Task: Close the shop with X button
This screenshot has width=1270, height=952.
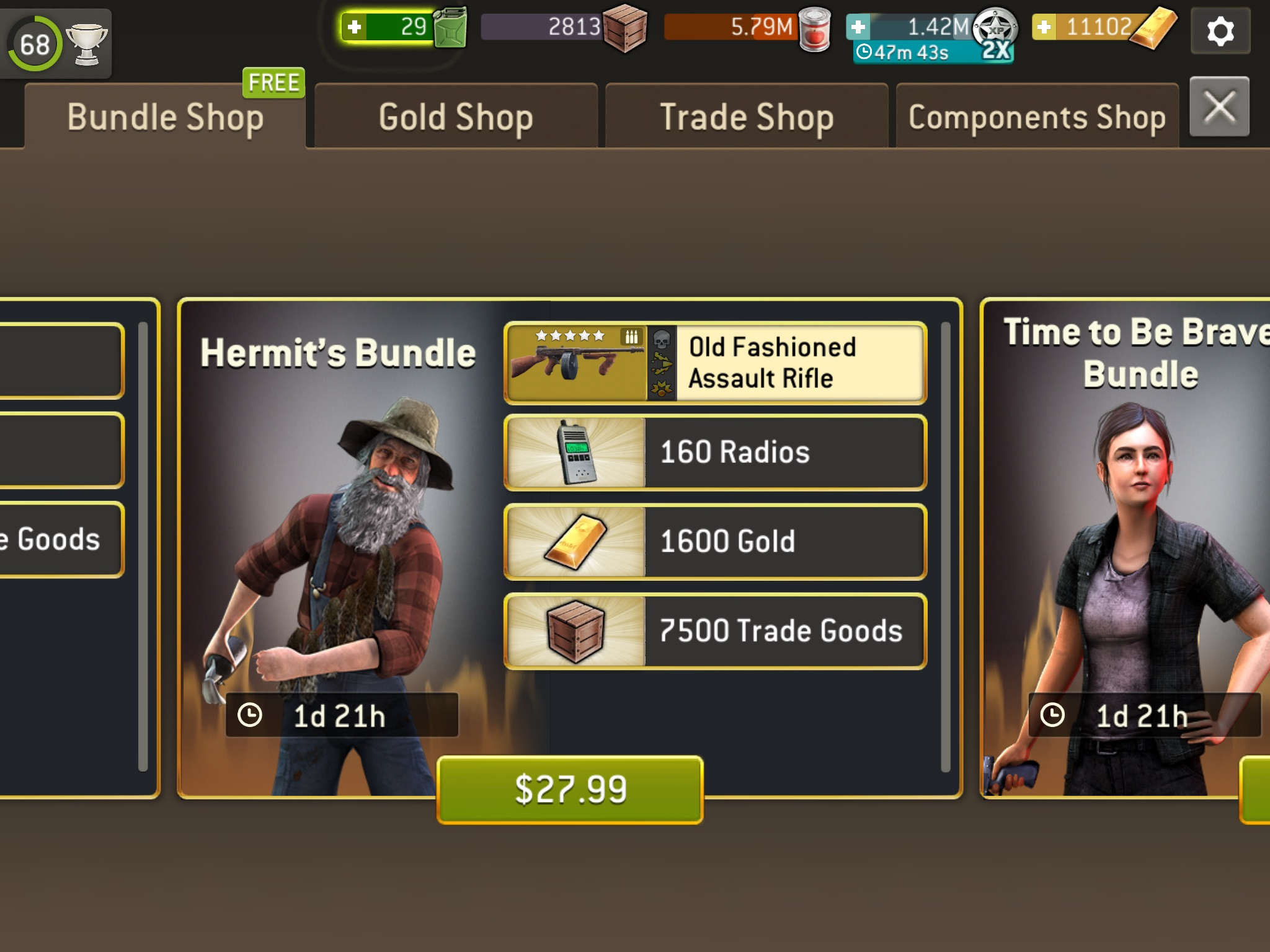Action: pyautogui.click(x=1220, y=107)
